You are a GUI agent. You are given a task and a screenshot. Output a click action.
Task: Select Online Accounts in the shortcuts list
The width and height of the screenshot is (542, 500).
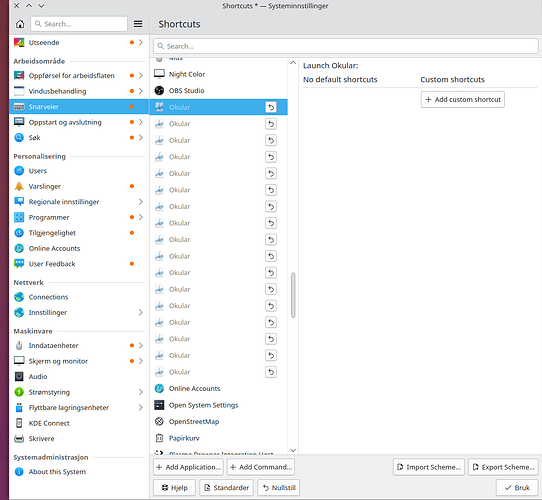[x=218, y=388]
